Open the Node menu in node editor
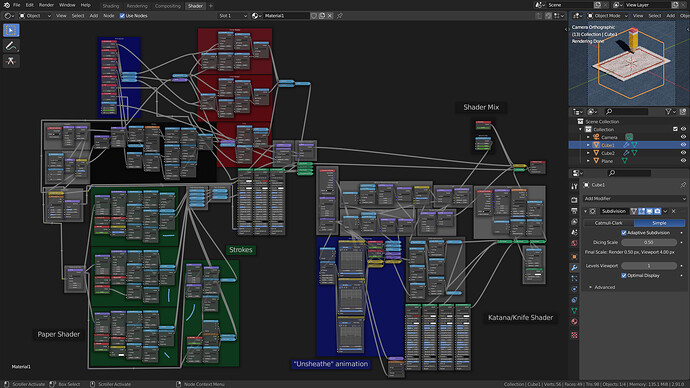690x388 pixels. click(x=108, y=16)
